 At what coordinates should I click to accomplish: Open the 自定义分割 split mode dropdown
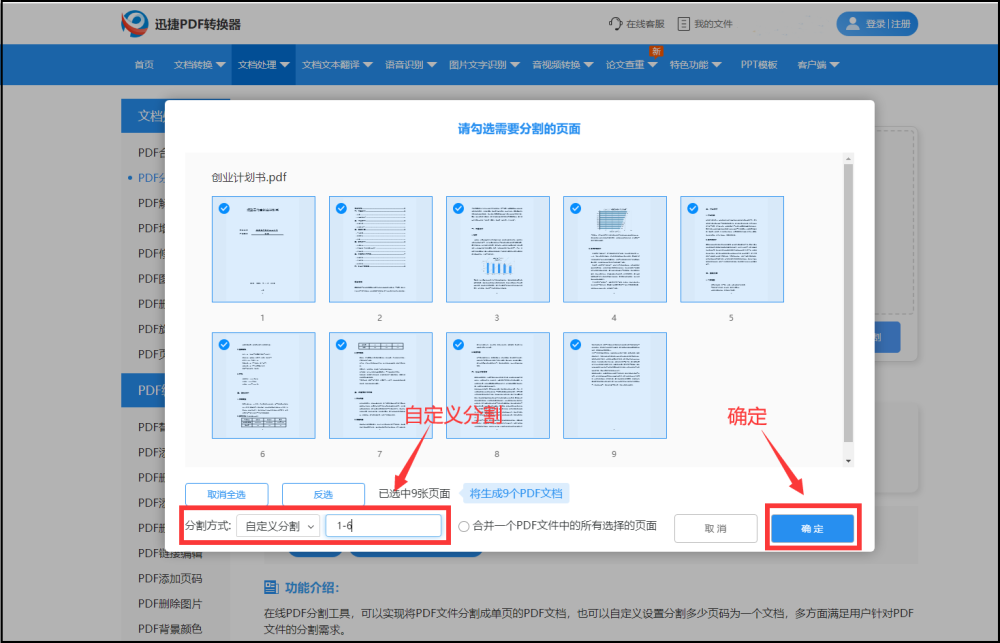click(277, 527)
